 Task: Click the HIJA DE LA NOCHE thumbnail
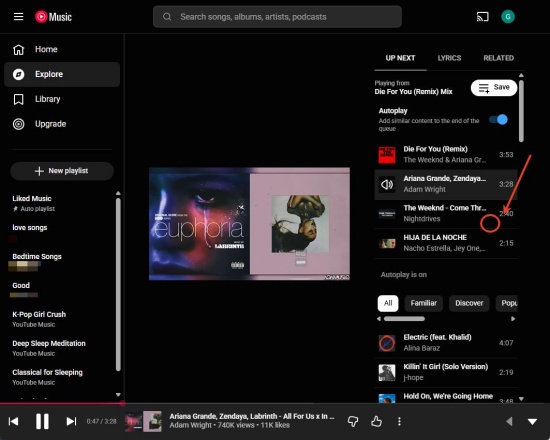(387, 244)
